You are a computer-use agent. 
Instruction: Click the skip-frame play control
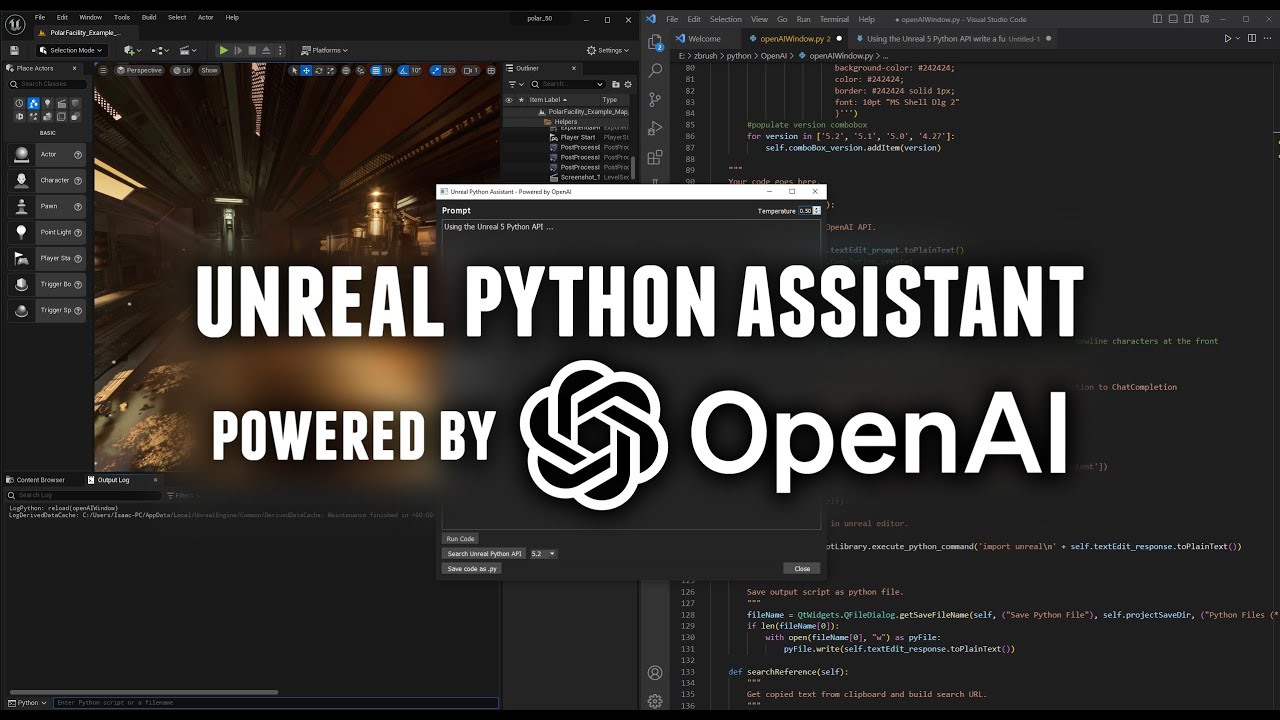pos(238,50)
